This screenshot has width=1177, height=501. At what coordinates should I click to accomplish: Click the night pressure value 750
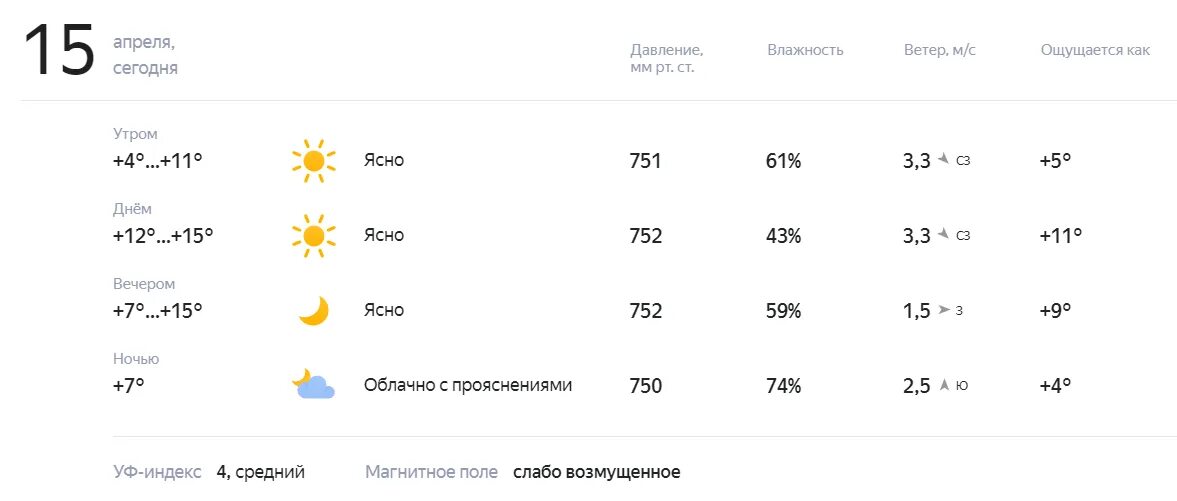click(646, 386)
